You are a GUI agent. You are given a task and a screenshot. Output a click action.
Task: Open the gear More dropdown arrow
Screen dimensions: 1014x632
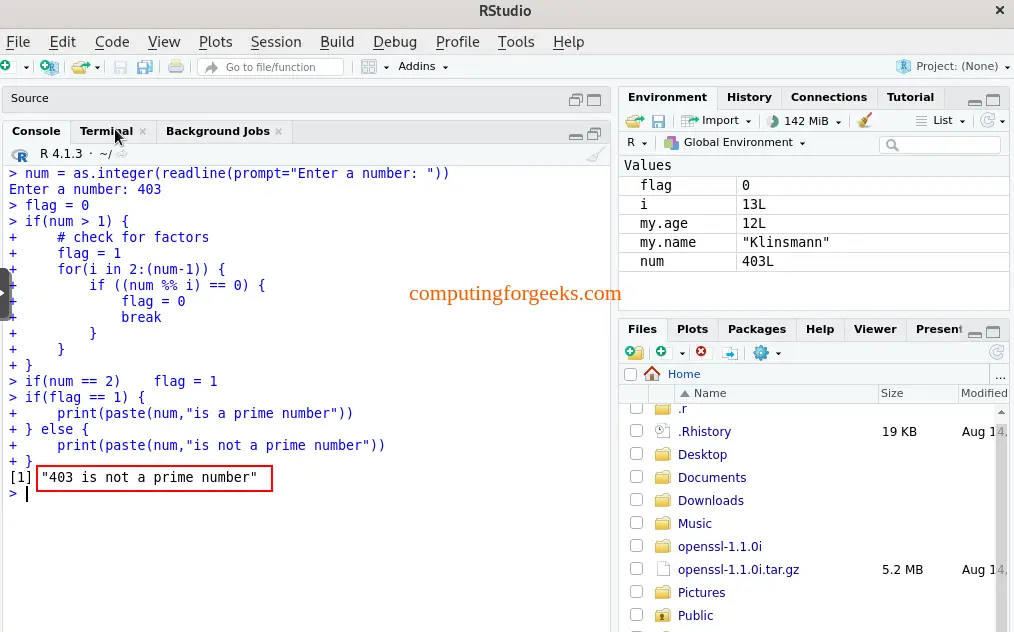coord(778,353)
